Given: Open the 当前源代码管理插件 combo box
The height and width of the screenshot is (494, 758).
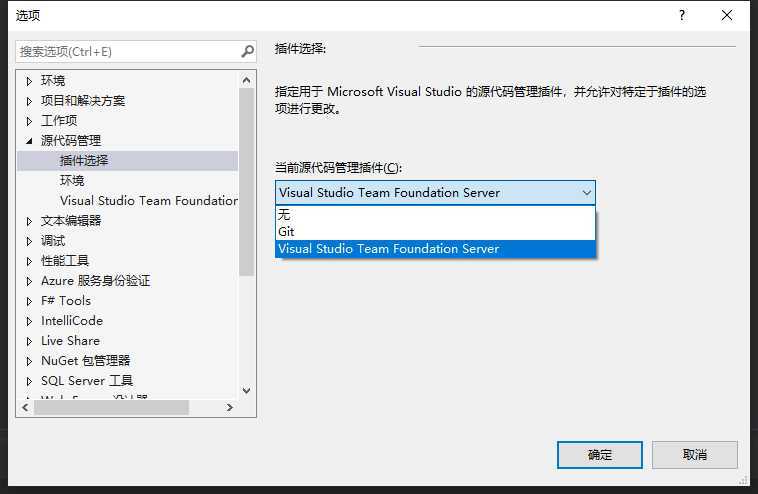Looking at the screenshot, I should 435,193.
